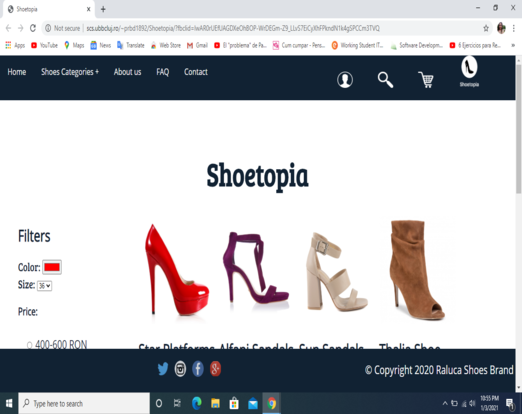This screenshot has height=414, width=522.
Task: Open File Explorer from taskbar
Action: pyautogui.click(x=215, y=404)
